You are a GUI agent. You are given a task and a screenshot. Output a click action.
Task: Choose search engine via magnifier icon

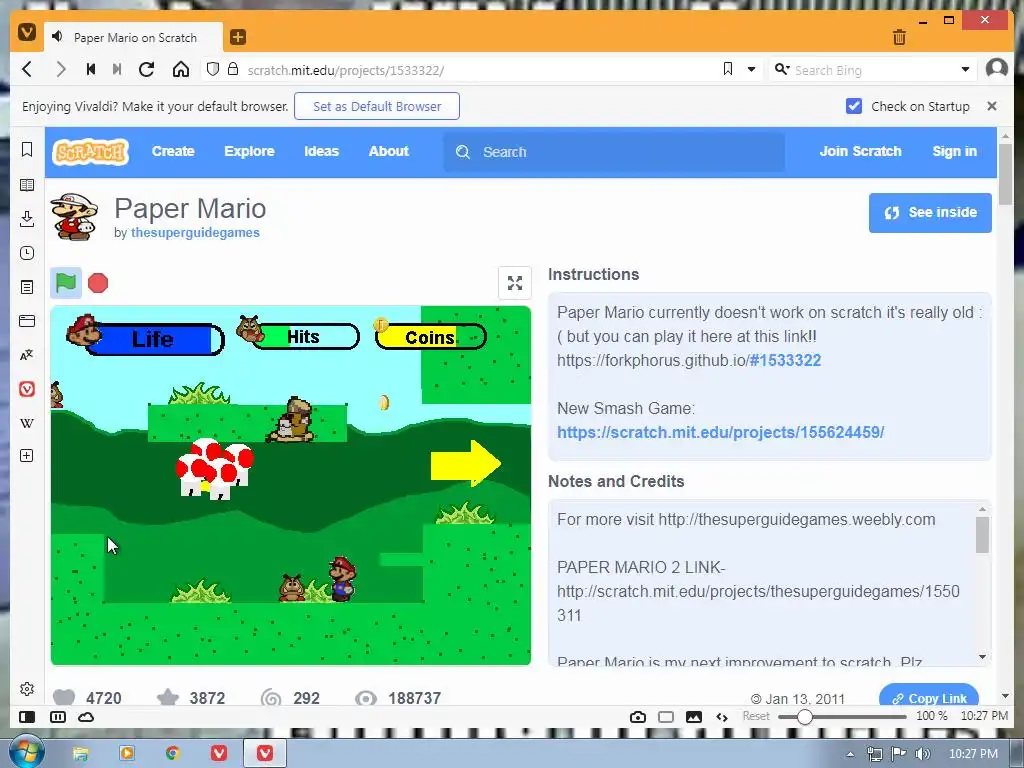(782, 69)
